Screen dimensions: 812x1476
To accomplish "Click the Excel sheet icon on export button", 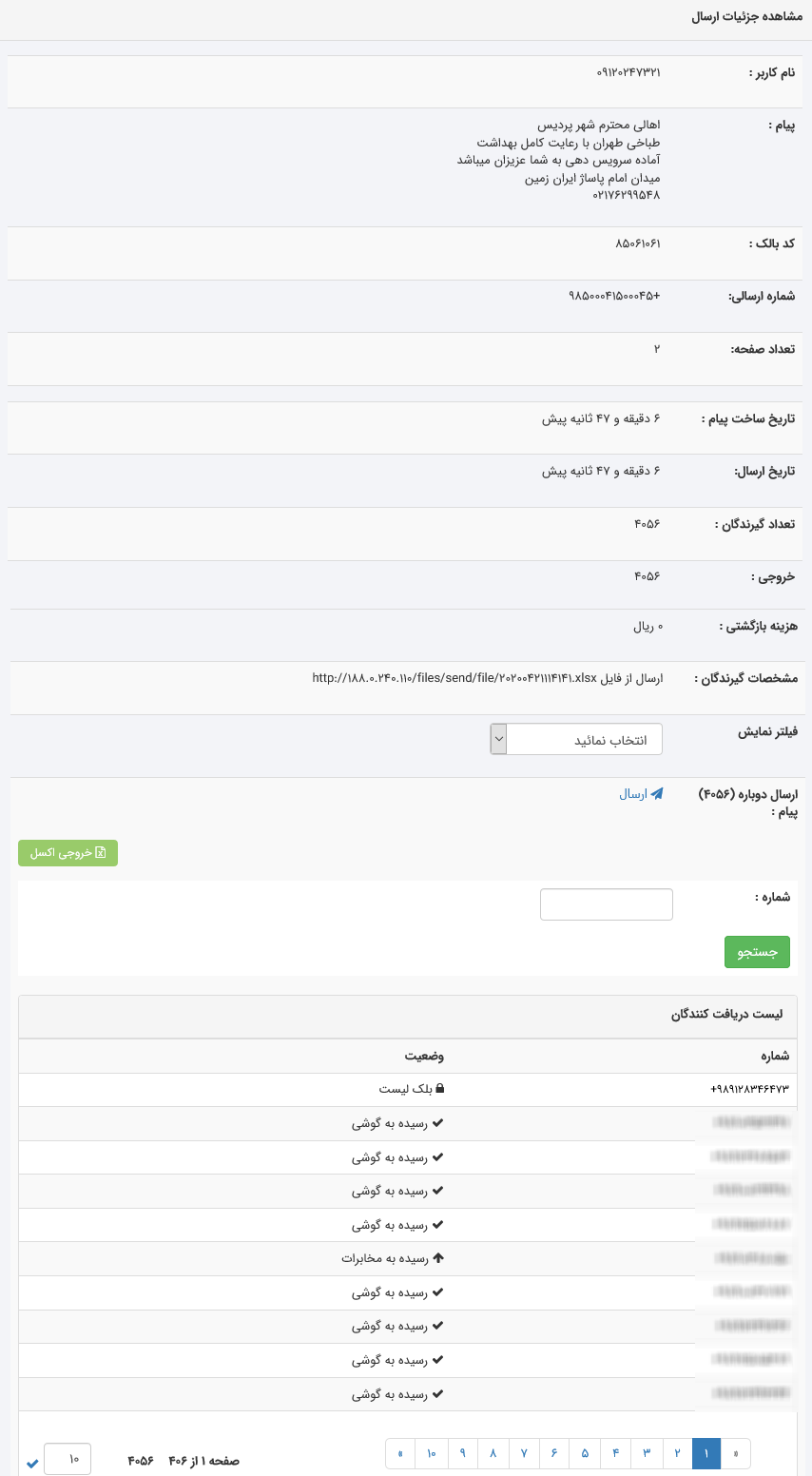I will click(x=101, y=853).
